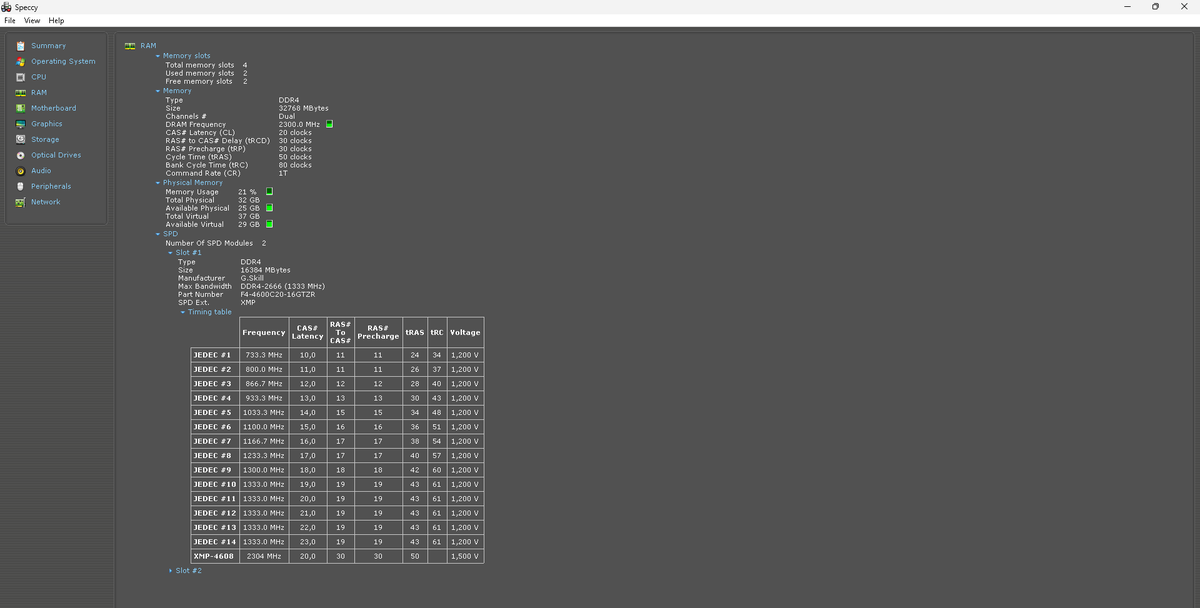Open the File menu

[10, 20]
